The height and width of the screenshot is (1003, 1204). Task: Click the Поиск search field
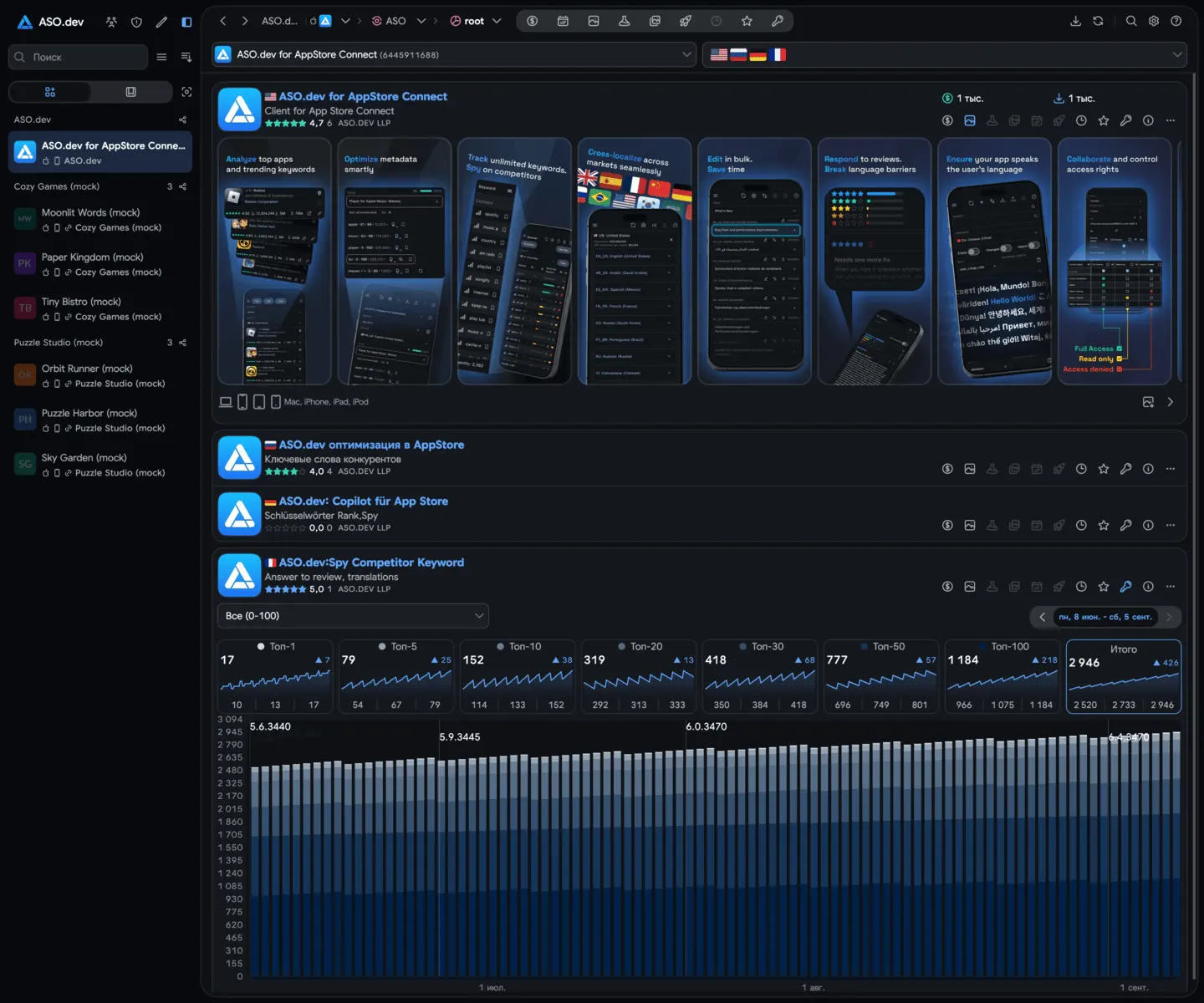tap(78, 57)
